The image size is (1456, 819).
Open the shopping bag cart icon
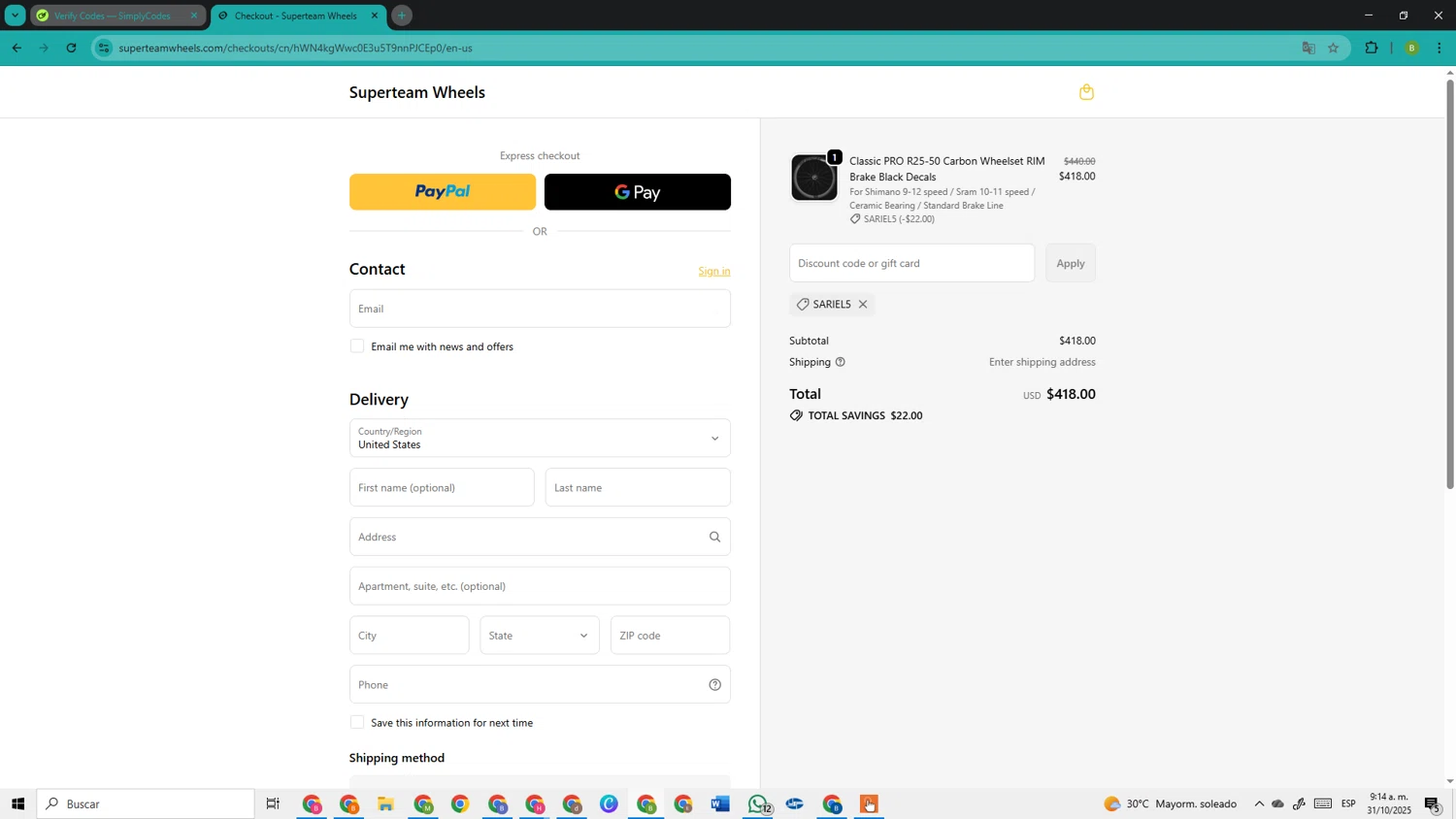(x=1086, y=92)
